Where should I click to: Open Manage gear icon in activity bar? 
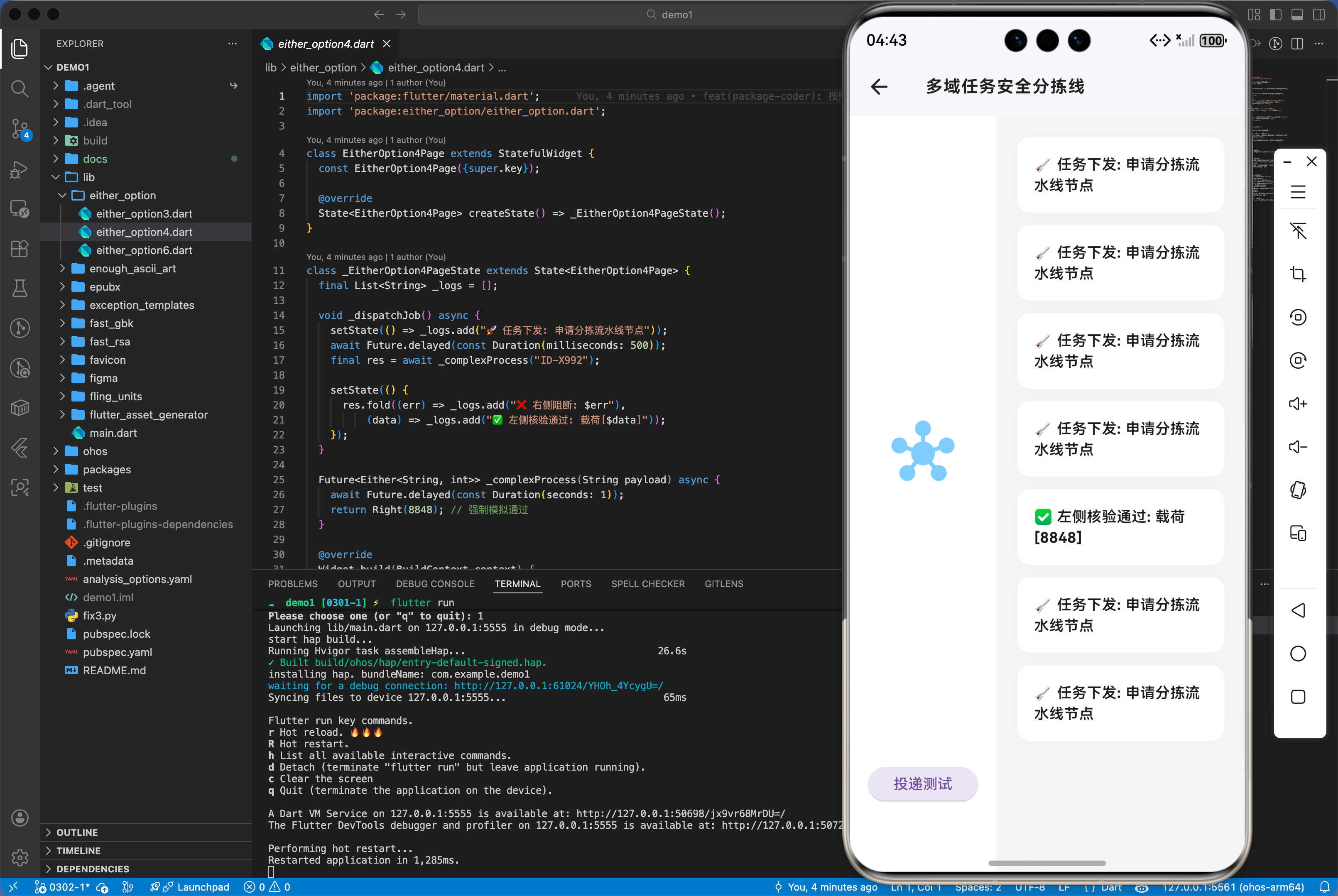[20, 857]
